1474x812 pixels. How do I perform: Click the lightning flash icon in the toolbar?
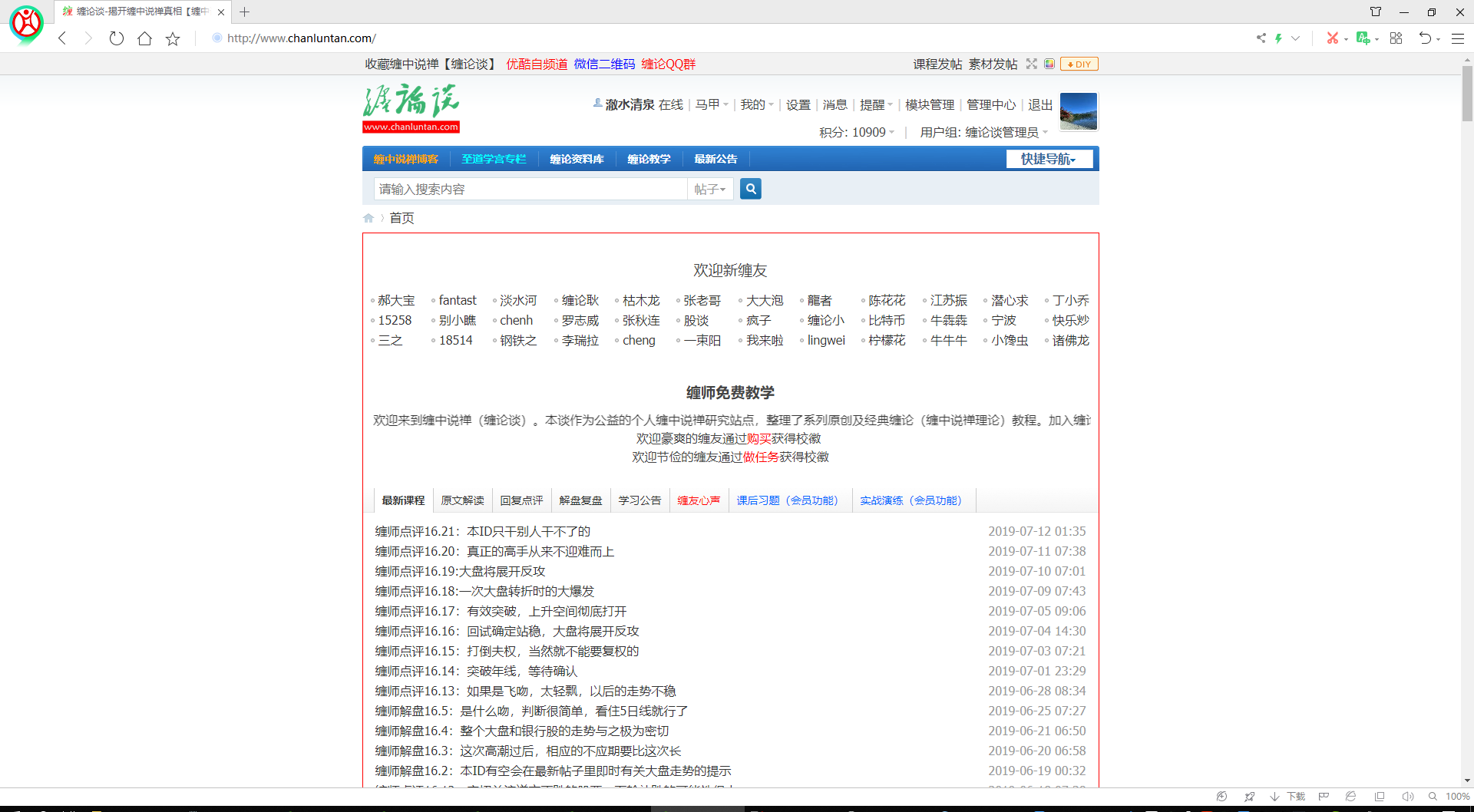[1278, 38]
